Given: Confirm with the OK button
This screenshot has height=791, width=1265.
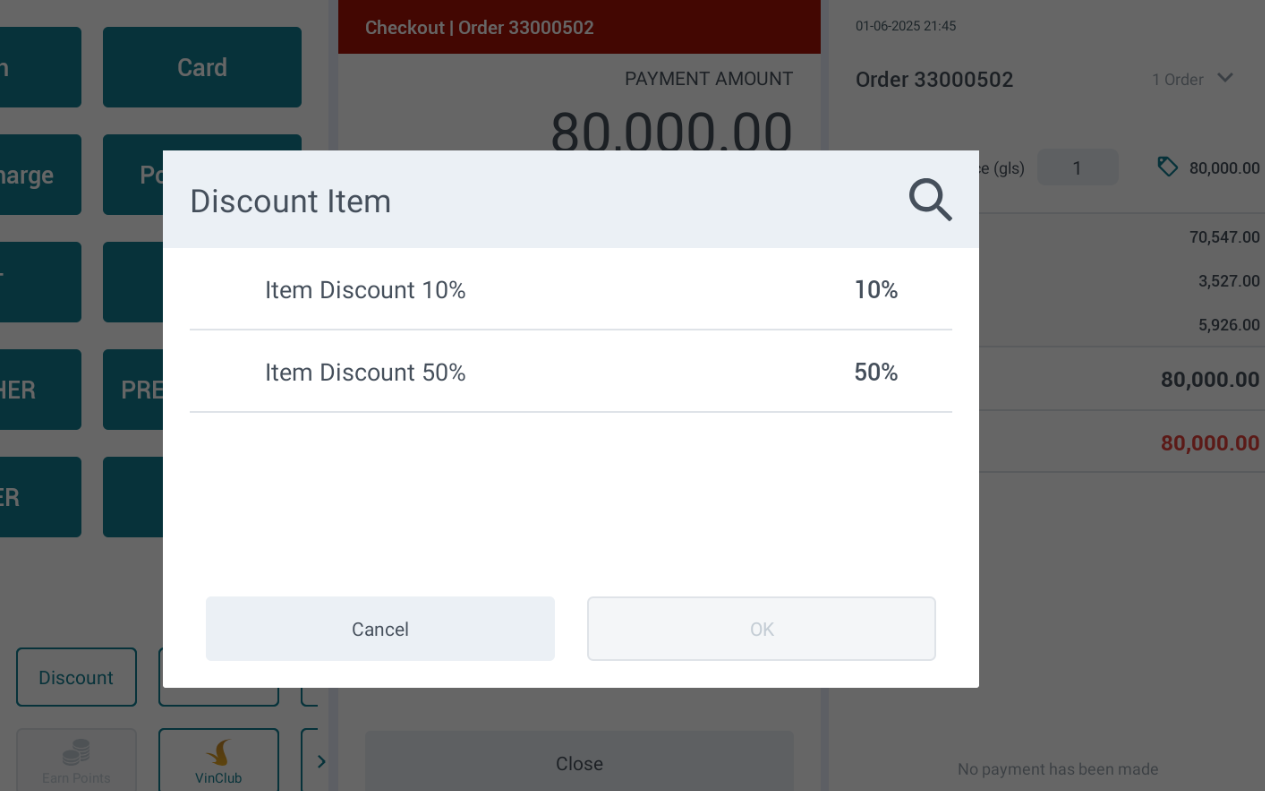Looking at the screenshot, I should pyautogui.click(x=761, y=629).
